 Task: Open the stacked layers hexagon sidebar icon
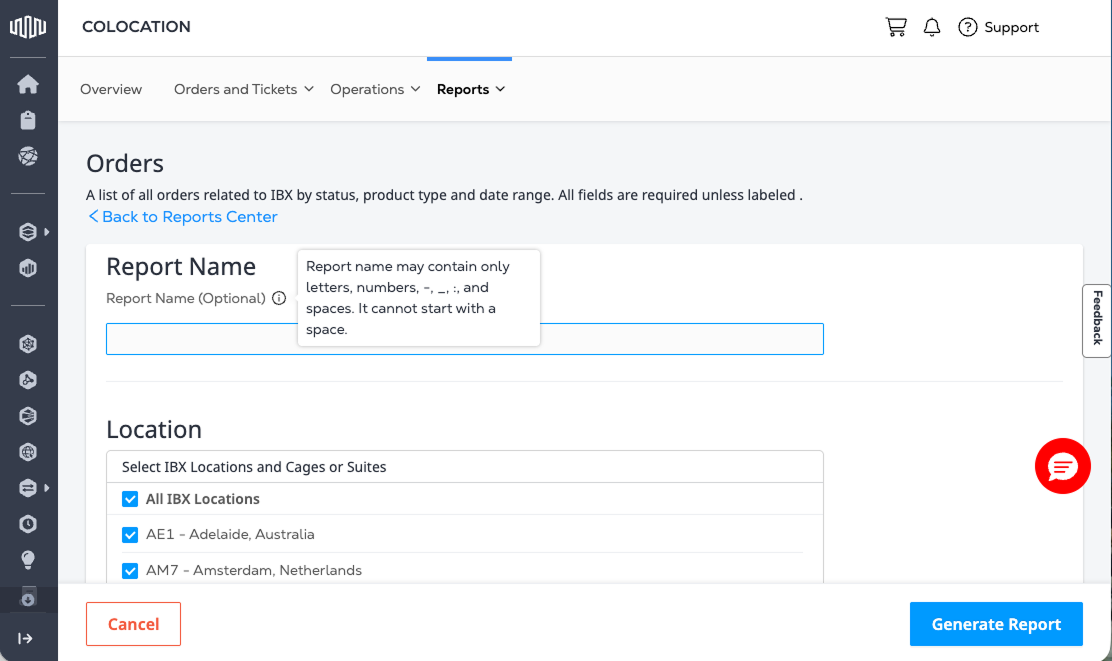point(28,232)
